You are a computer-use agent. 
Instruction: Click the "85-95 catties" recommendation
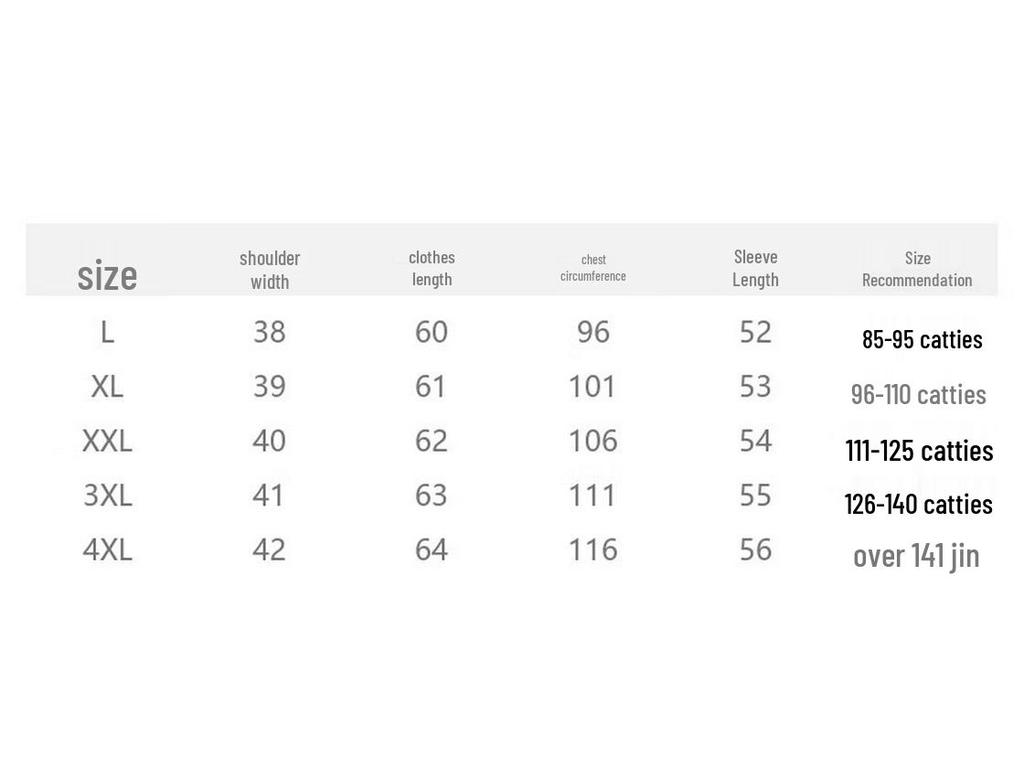922,340
